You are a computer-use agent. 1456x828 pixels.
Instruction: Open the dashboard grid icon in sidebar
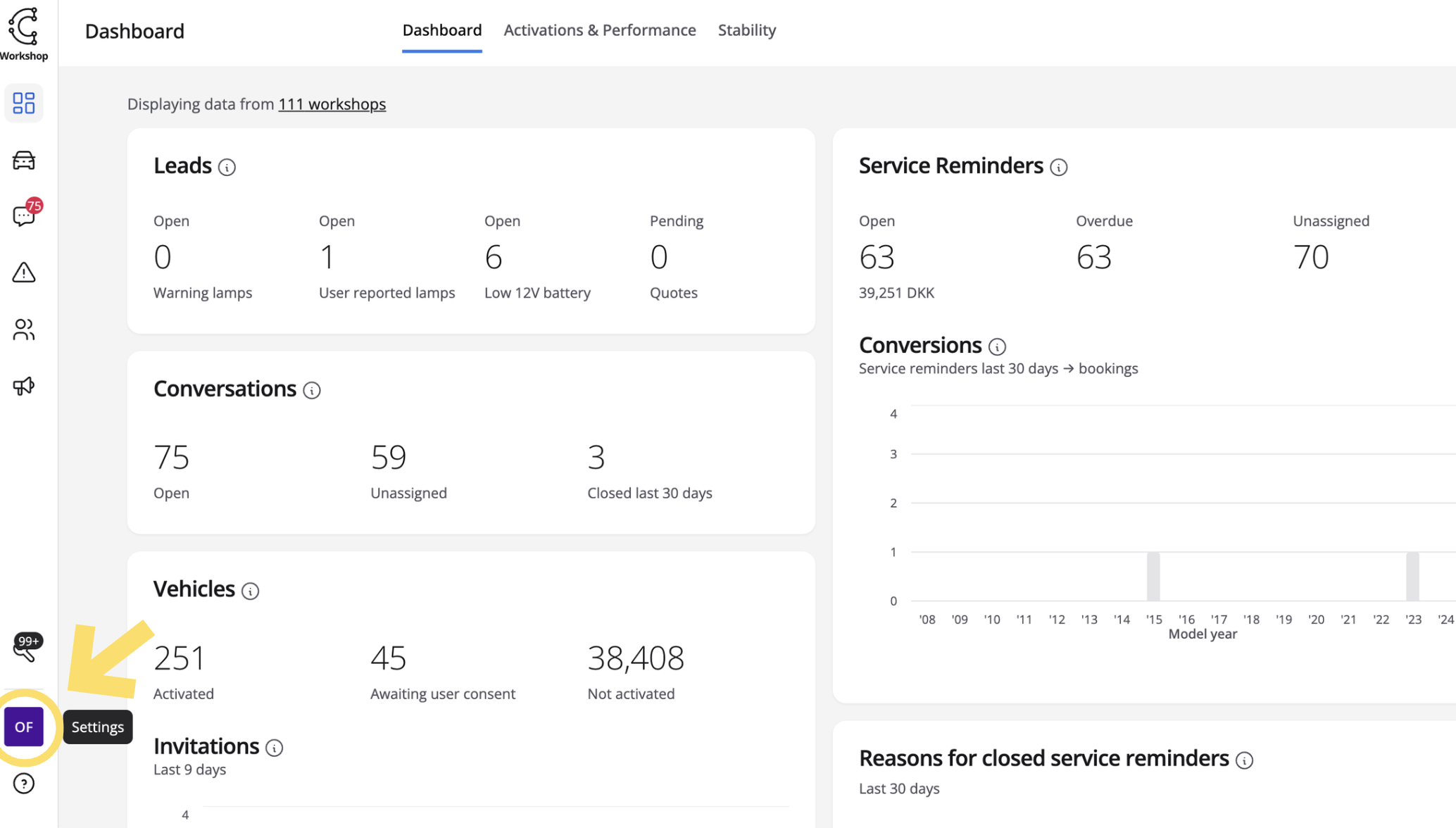pyautogui.click(x=24, y=103)
